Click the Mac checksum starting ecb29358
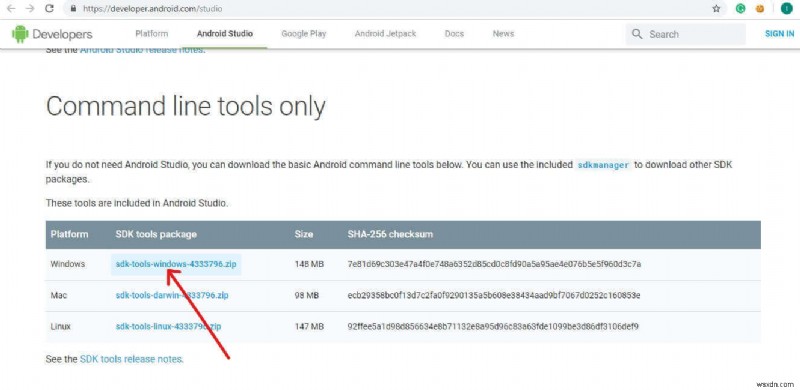Screen dimensions: 800x390 coord(494,296)
